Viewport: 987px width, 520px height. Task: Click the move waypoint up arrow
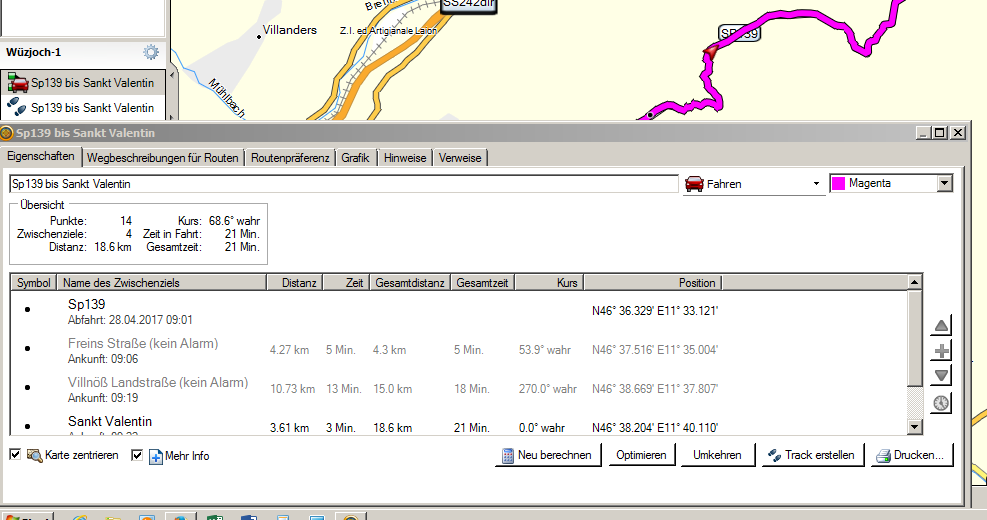(x=941, y=326)
